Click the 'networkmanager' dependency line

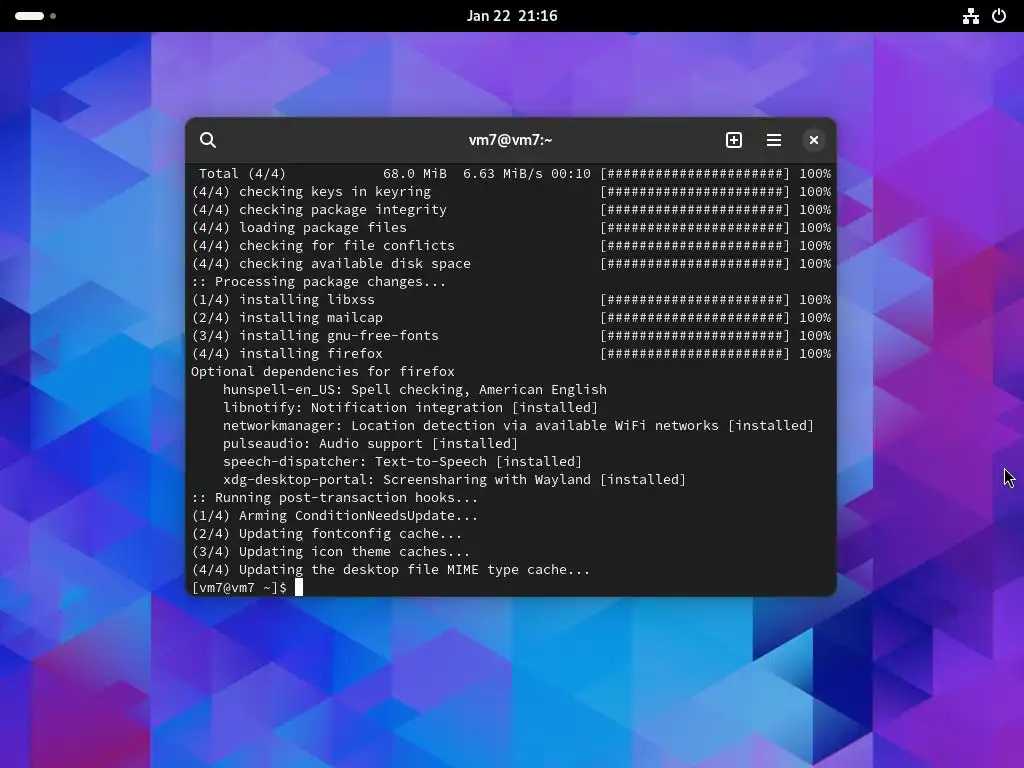[x=519, y=425]
